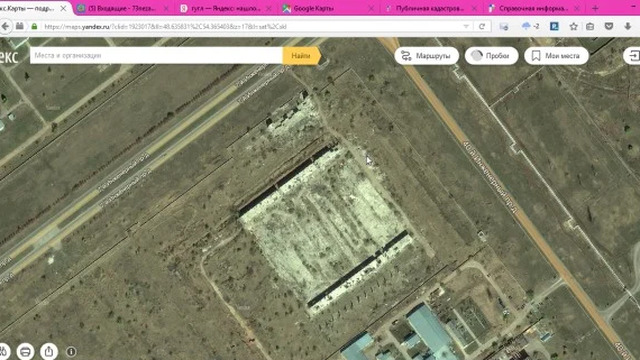Click the icon left of the weather extension
The width and height of the screenshot is (640, 360).
click(x=504, y=27)
